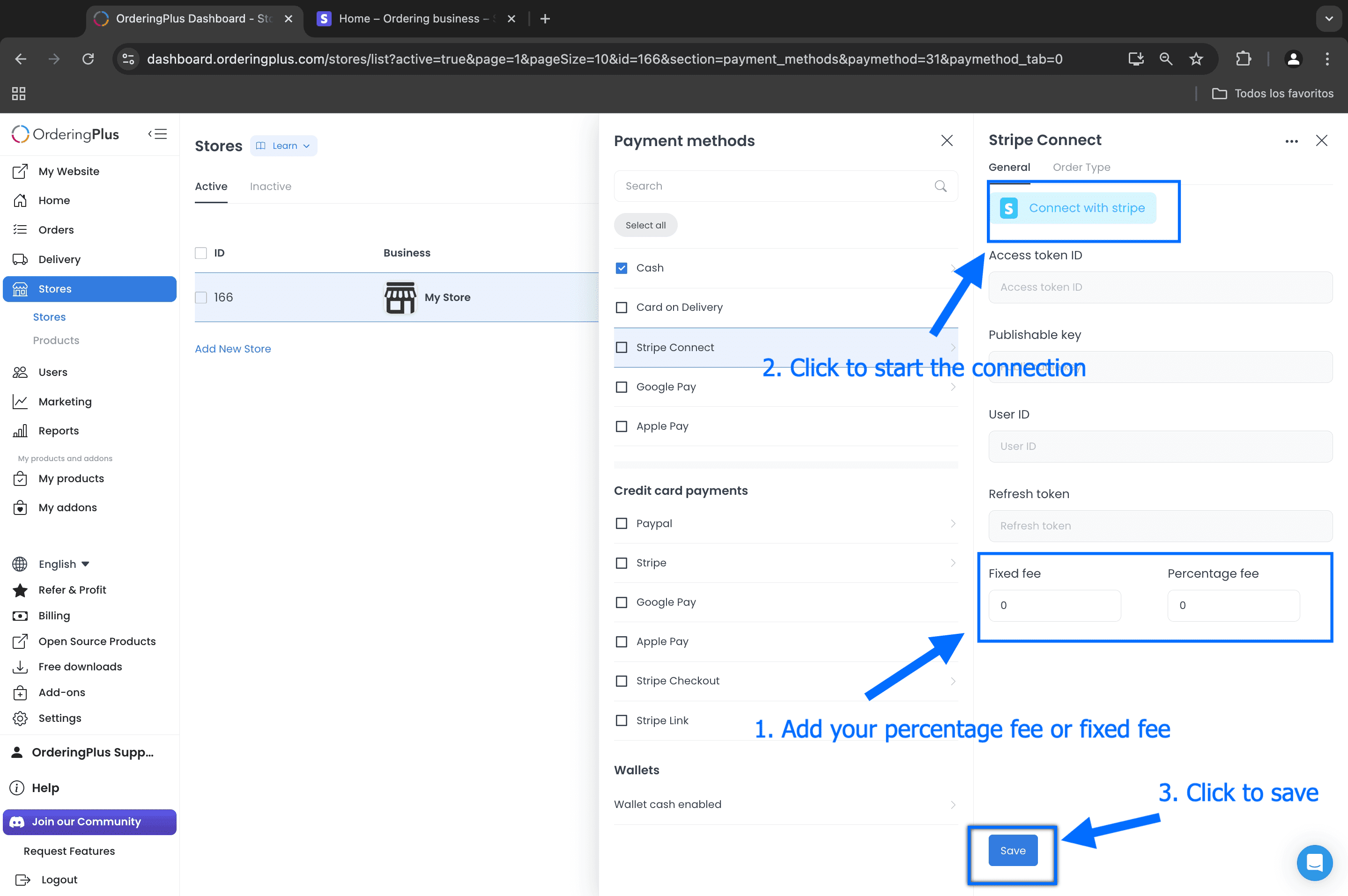Save Stripe Connect settings

(x=1013, y=850)
